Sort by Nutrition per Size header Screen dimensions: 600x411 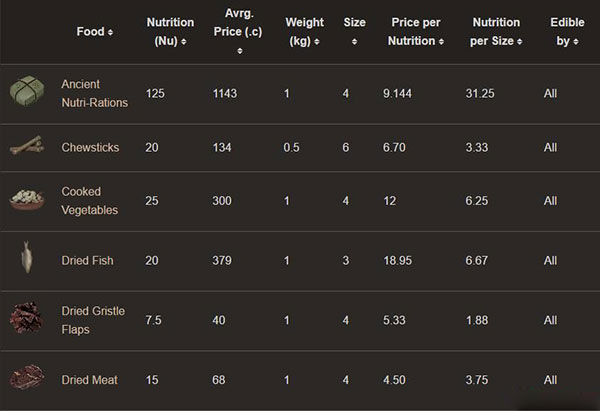(496, 32)
